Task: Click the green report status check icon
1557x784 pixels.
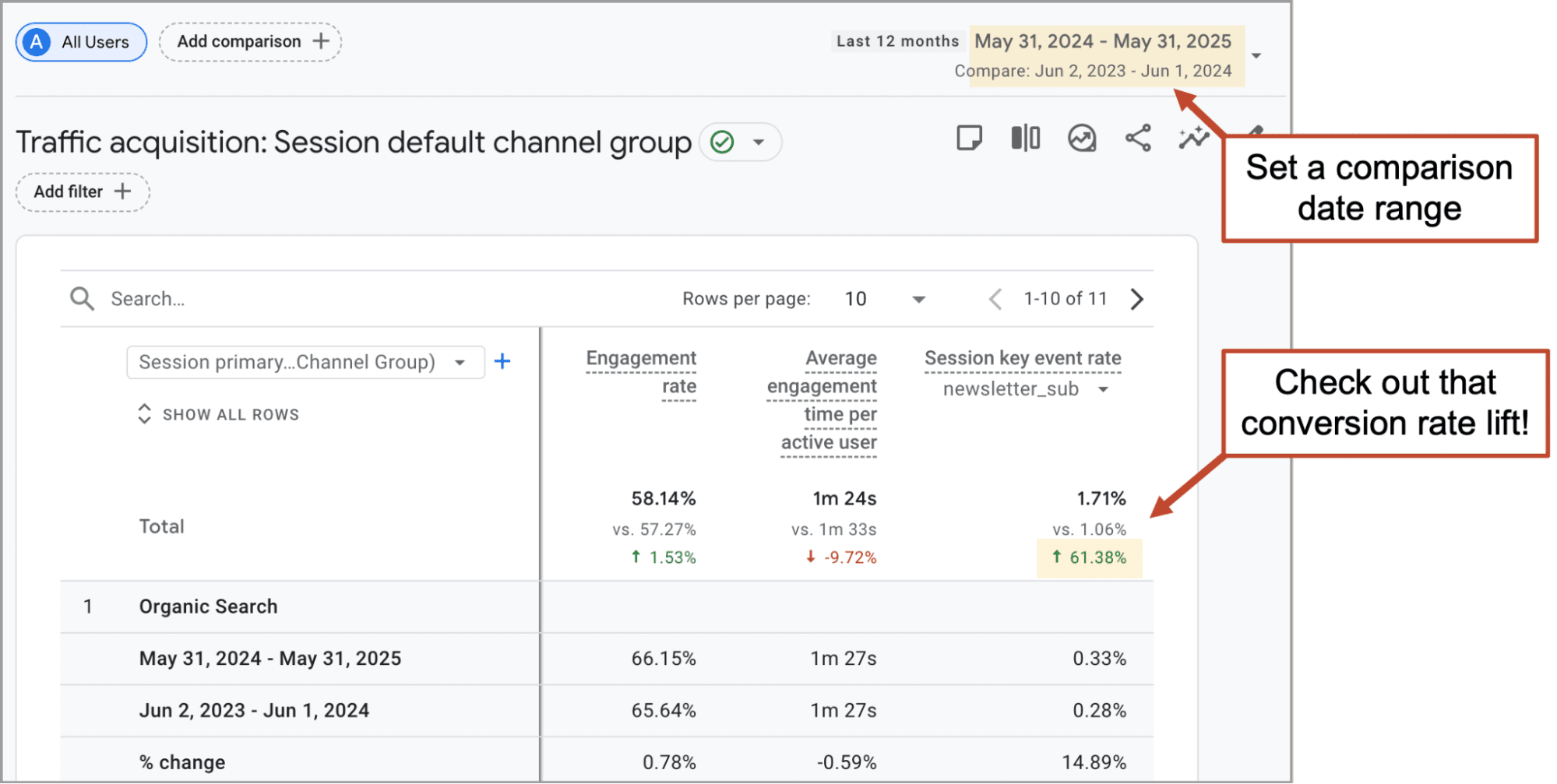Action: pos(723,142)
